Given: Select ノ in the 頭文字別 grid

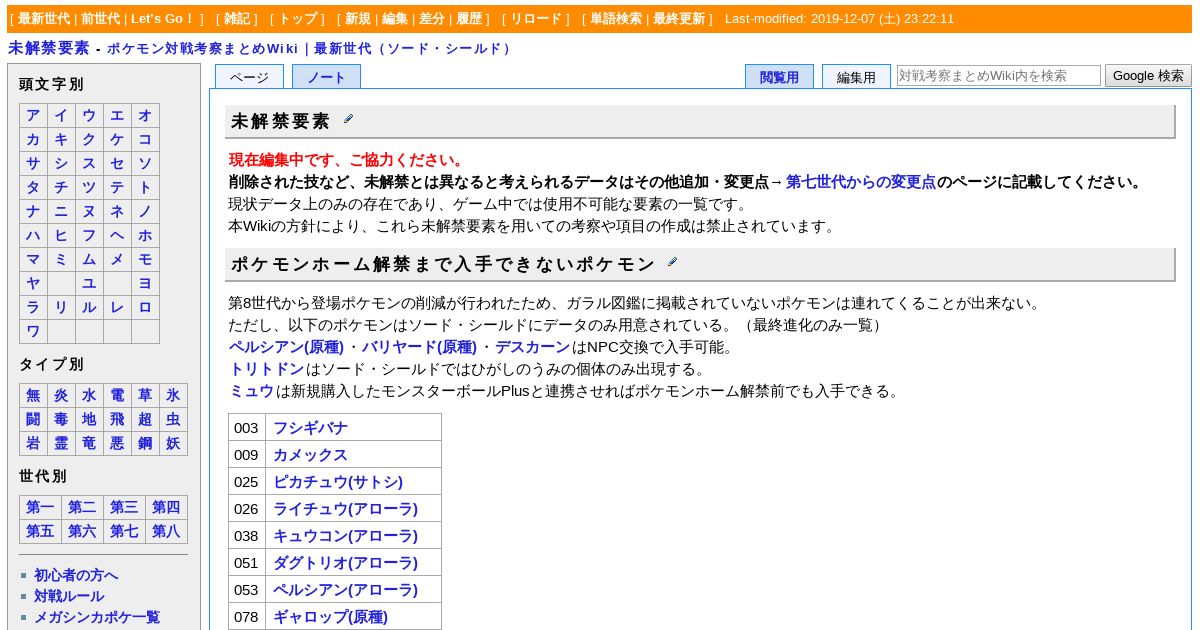Looking at the screenshot, I should (x=145, y=211).
